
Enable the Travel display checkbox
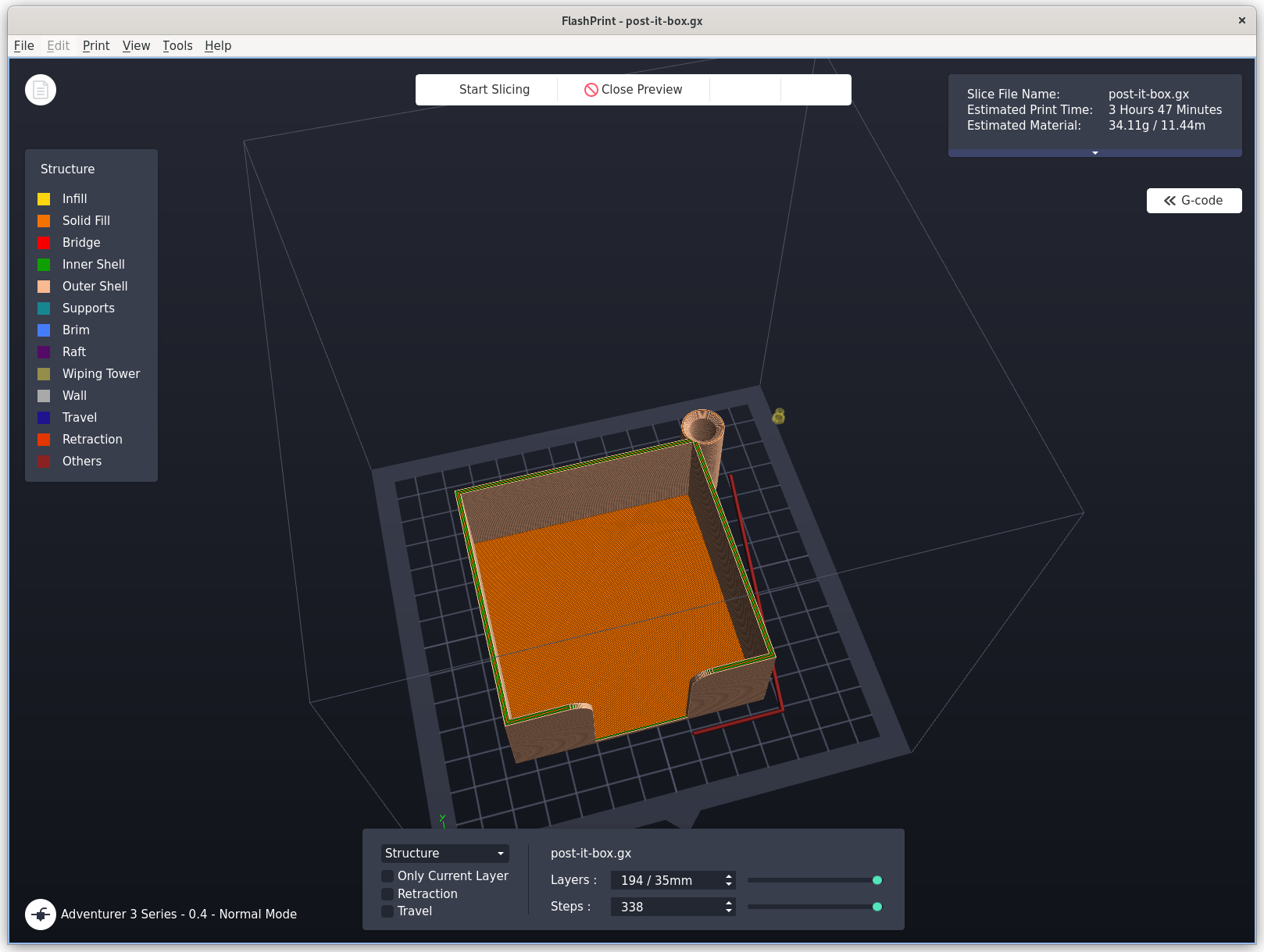pyautogui.click(x=387, y=911)
